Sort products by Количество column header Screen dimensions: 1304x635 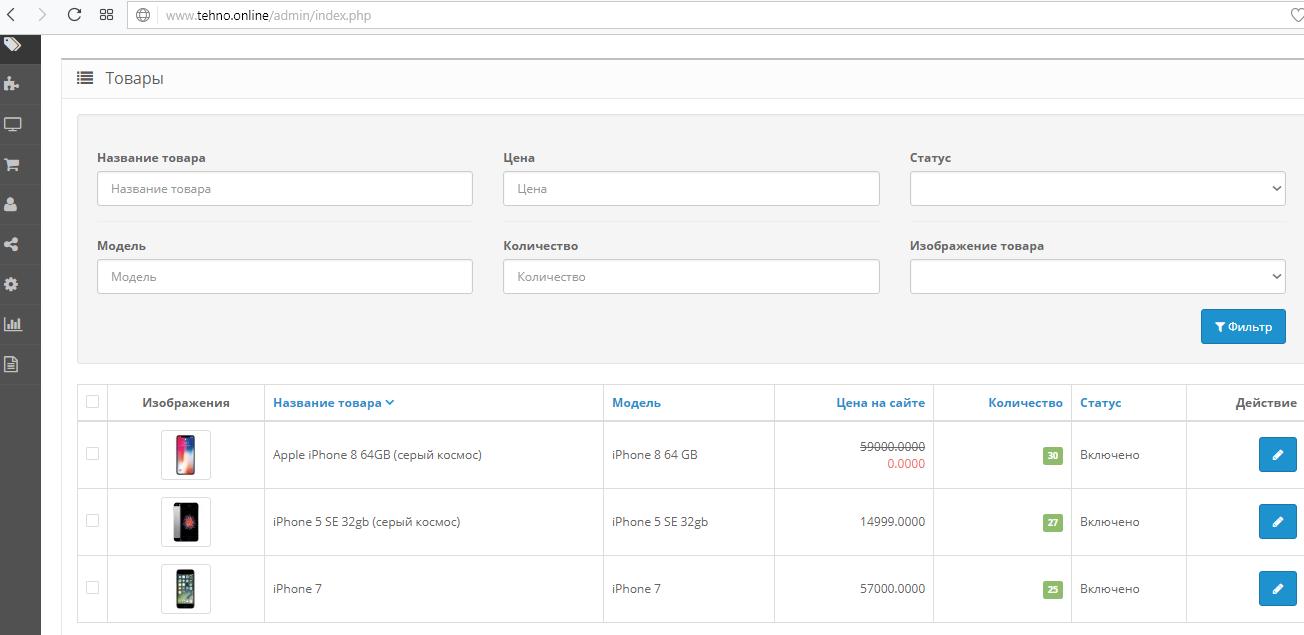[x=1025, y=403]
